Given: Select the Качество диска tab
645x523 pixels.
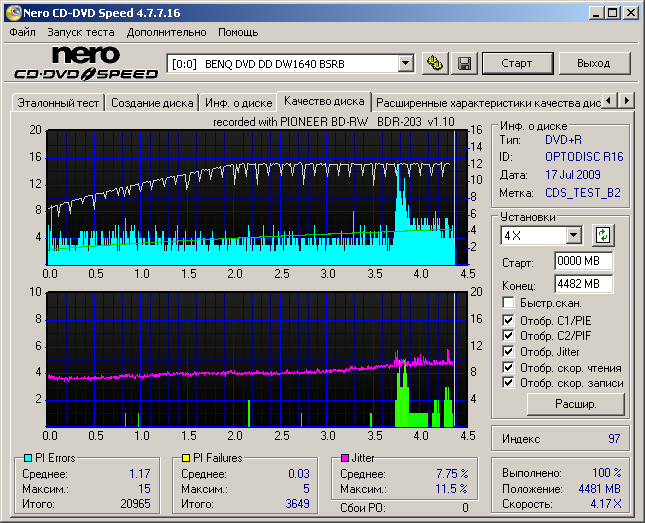Looking at the screenshot, I should pos(324,101).
